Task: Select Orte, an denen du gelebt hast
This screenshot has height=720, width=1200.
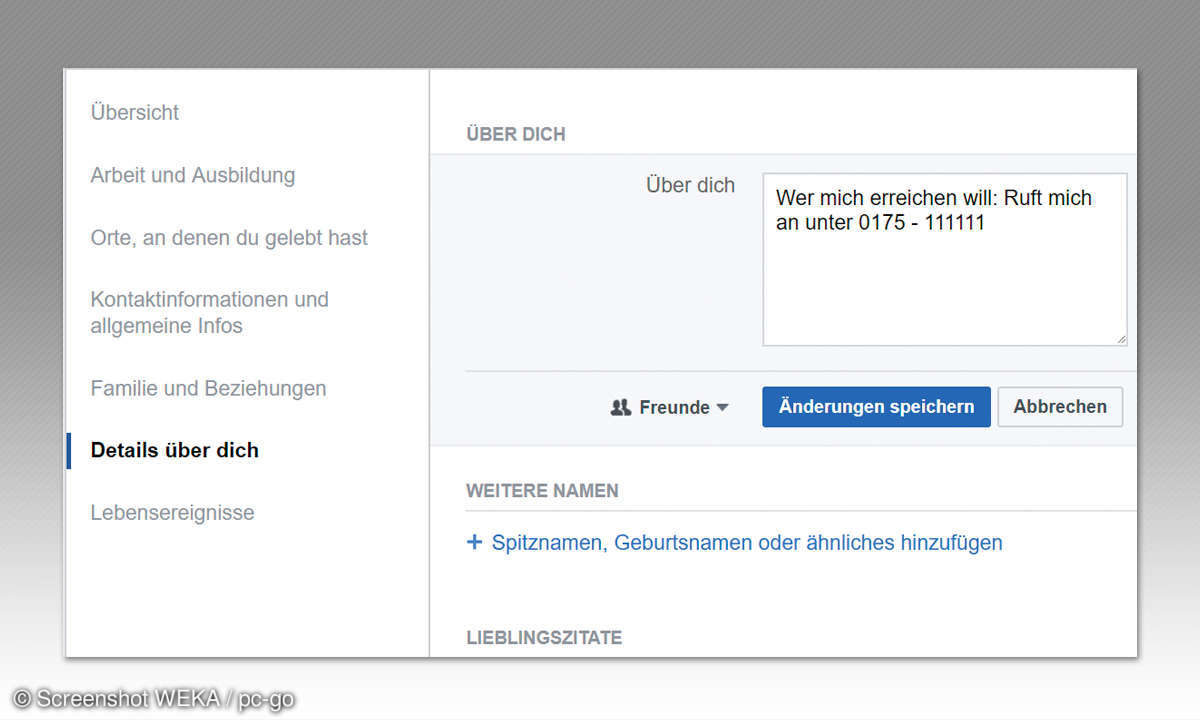Action: pos(229,238)
